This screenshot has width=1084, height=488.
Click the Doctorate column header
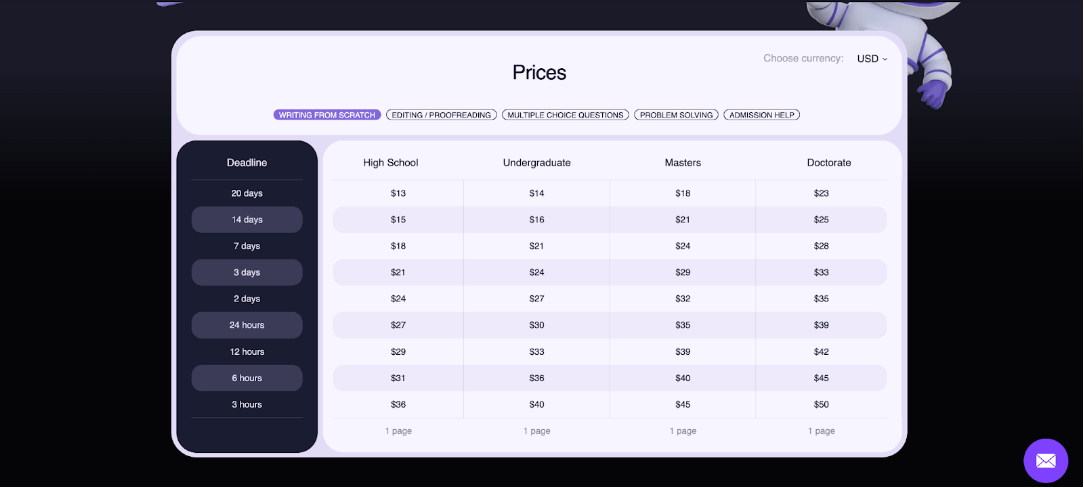click(x=829, y=163)
